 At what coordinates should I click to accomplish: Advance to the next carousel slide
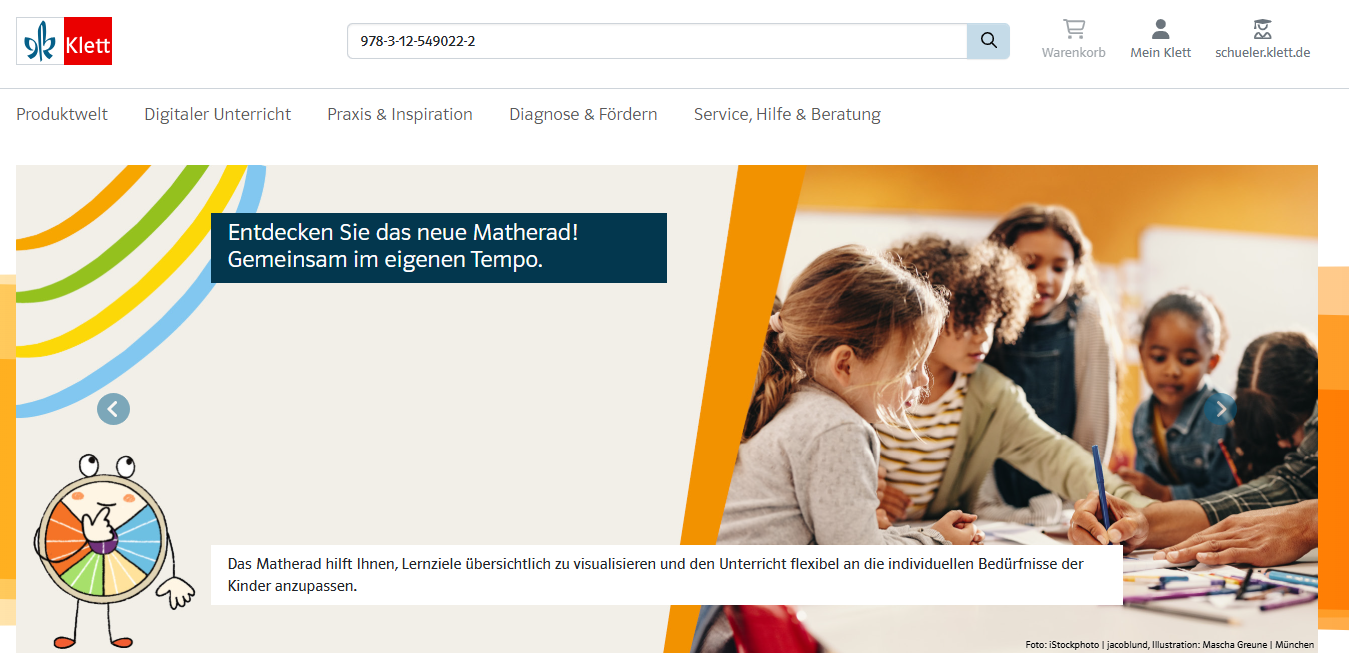point(1220,408)
